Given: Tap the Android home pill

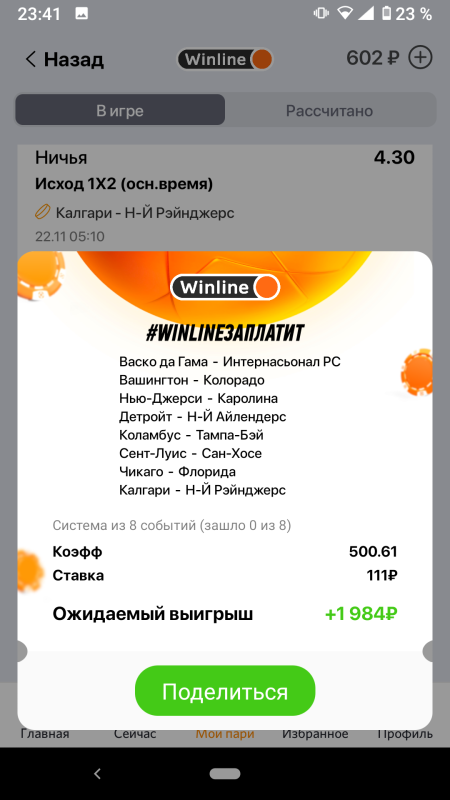Looking at the screenshot, I should coord(225,773).
